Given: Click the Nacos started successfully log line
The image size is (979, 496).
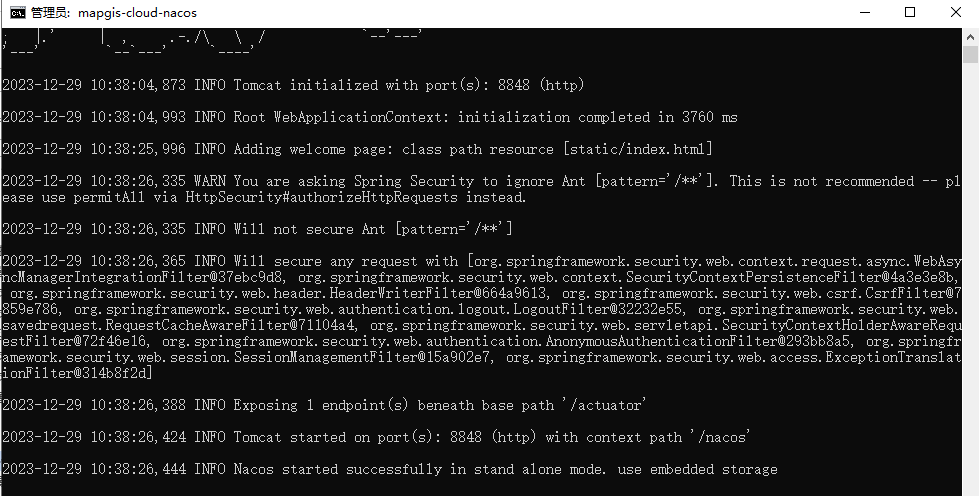Looking at the screenshot, I should [x=390, y=469].
